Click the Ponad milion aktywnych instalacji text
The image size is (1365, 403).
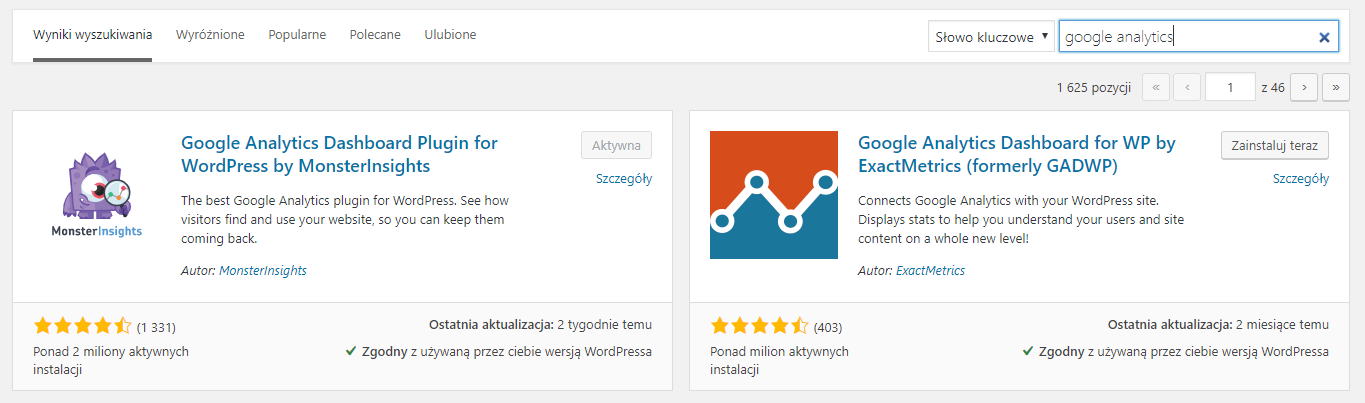click(x=779, y=360)
